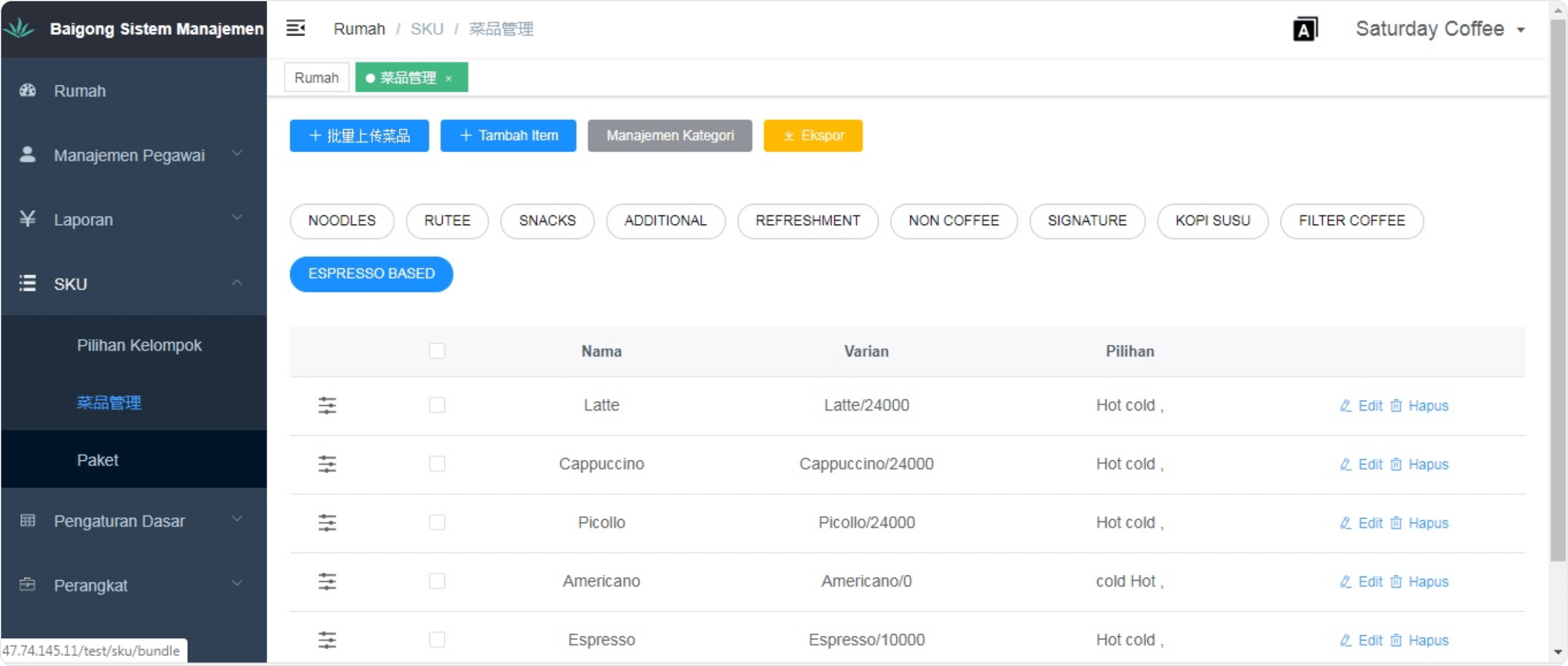Click the sliders icon beside Americano
1568x666 pixels.
[x=327, y=581]
